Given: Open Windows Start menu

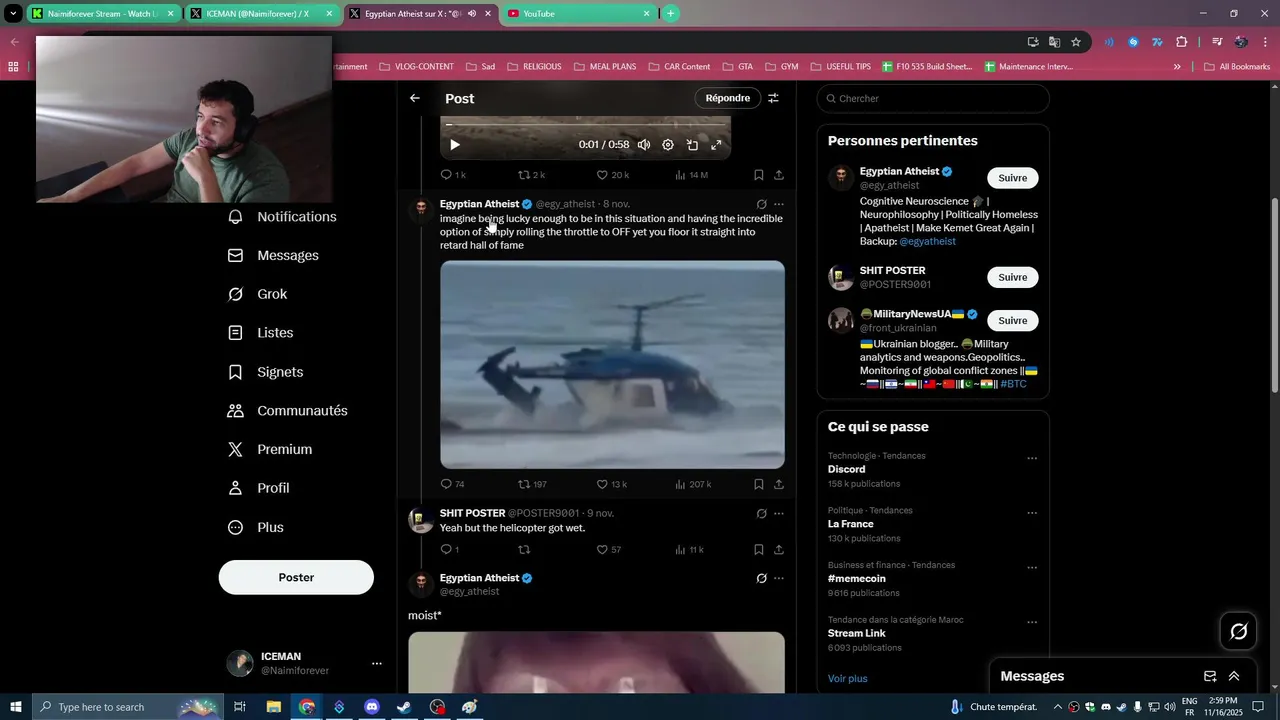Looking at the screenshot, I should coord(15,707).
